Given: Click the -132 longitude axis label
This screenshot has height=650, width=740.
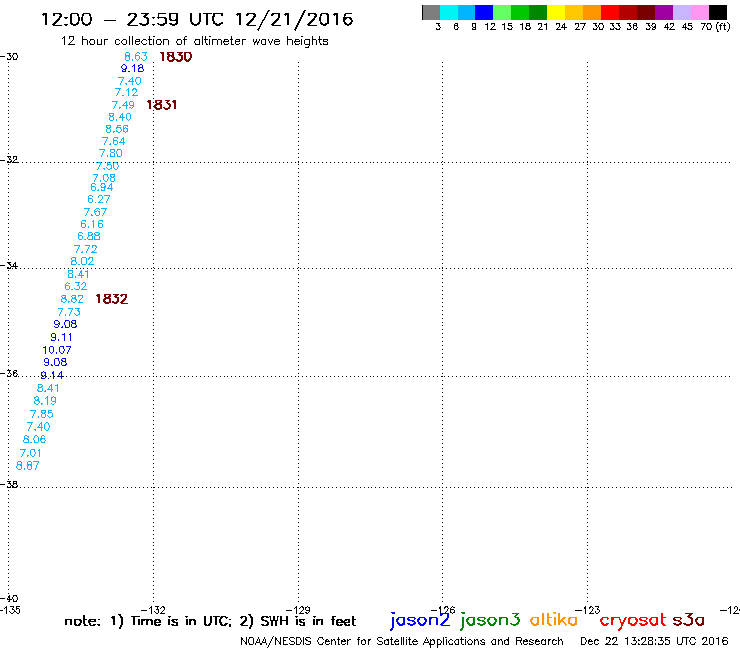Looking at the screenshot, I should (x=153, y=610).
